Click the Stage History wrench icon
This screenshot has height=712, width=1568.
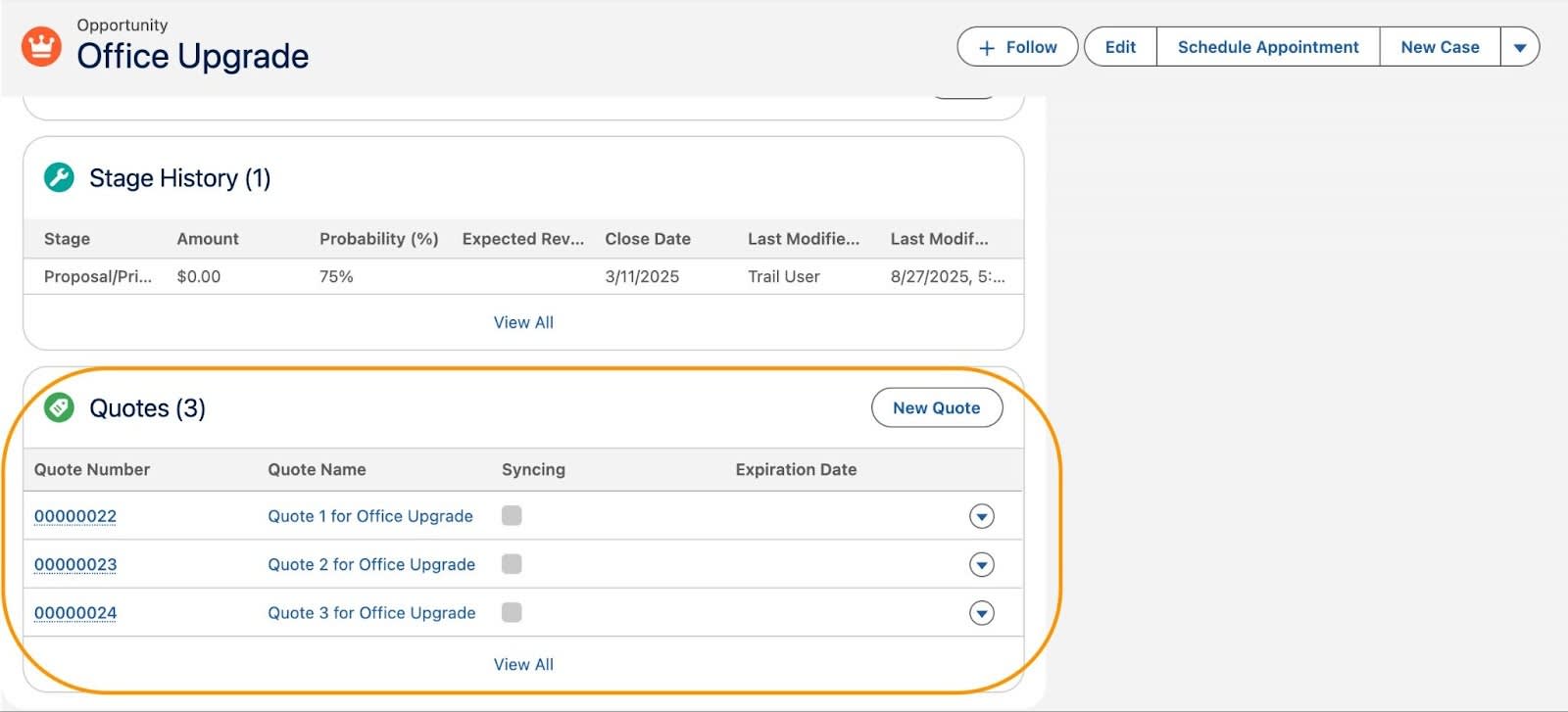click(59, 177)
